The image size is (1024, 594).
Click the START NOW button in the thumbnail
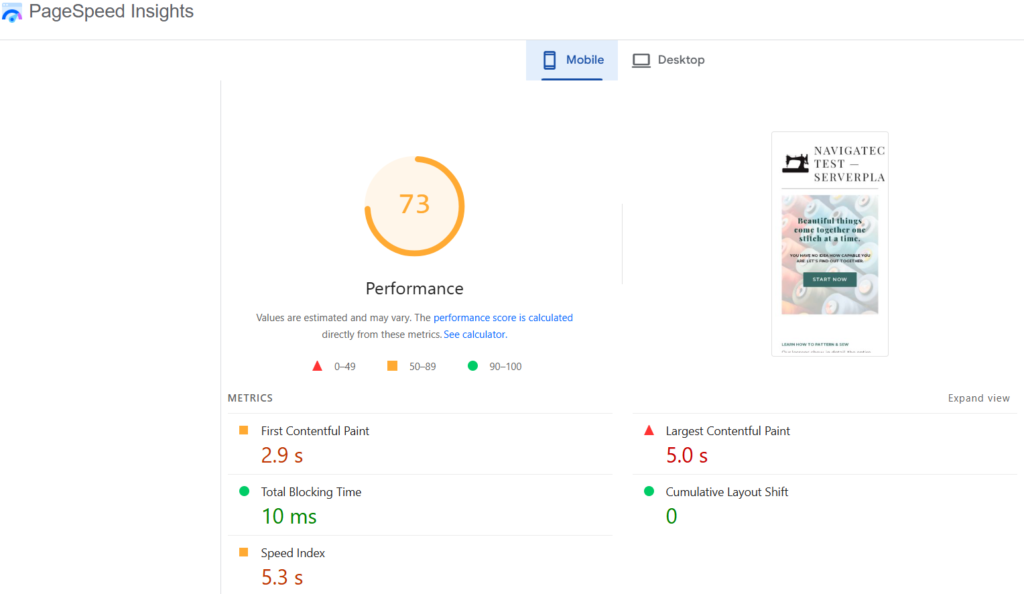tap(829, 279)
